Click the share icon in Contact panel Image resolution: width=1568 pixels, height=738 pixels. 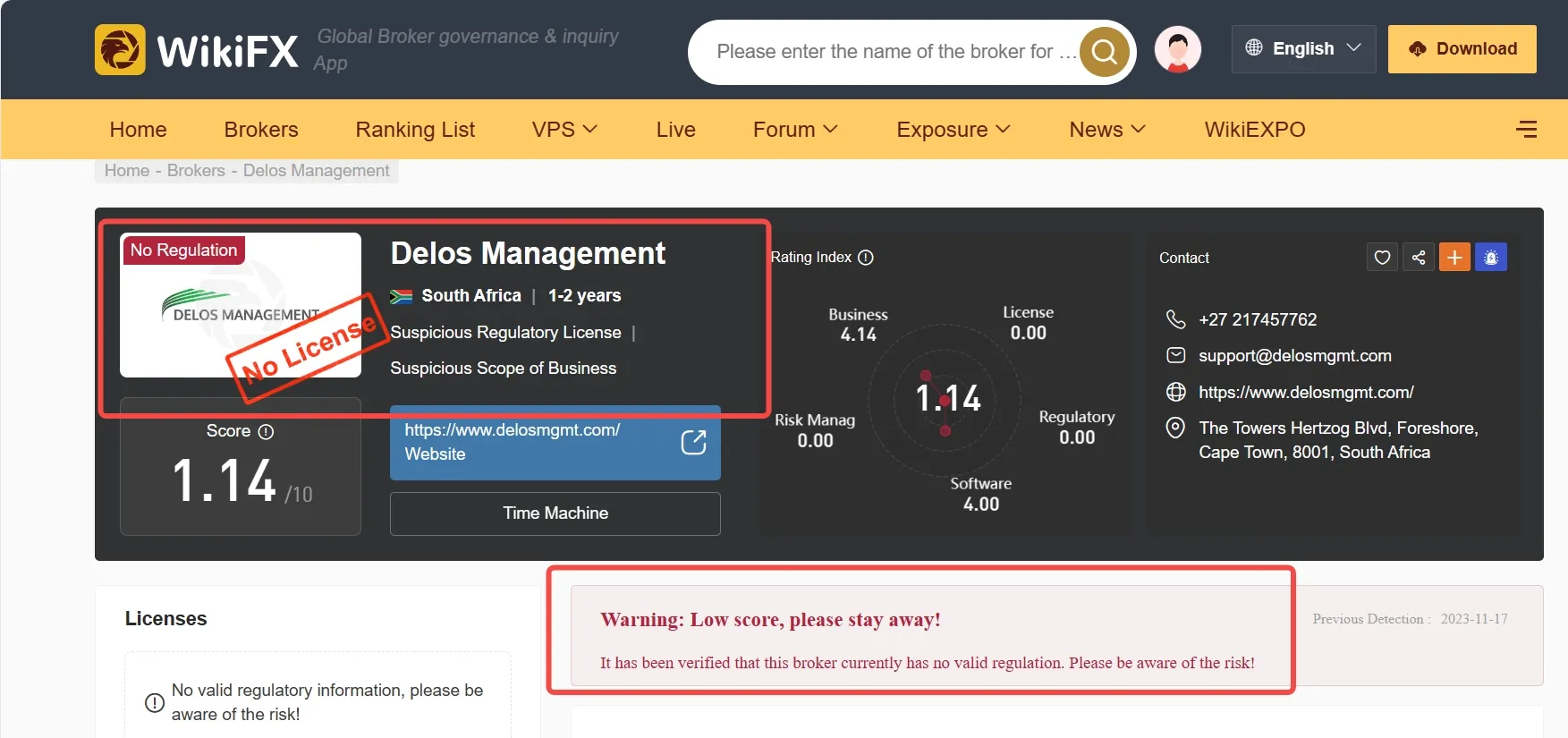point(1419,258)
